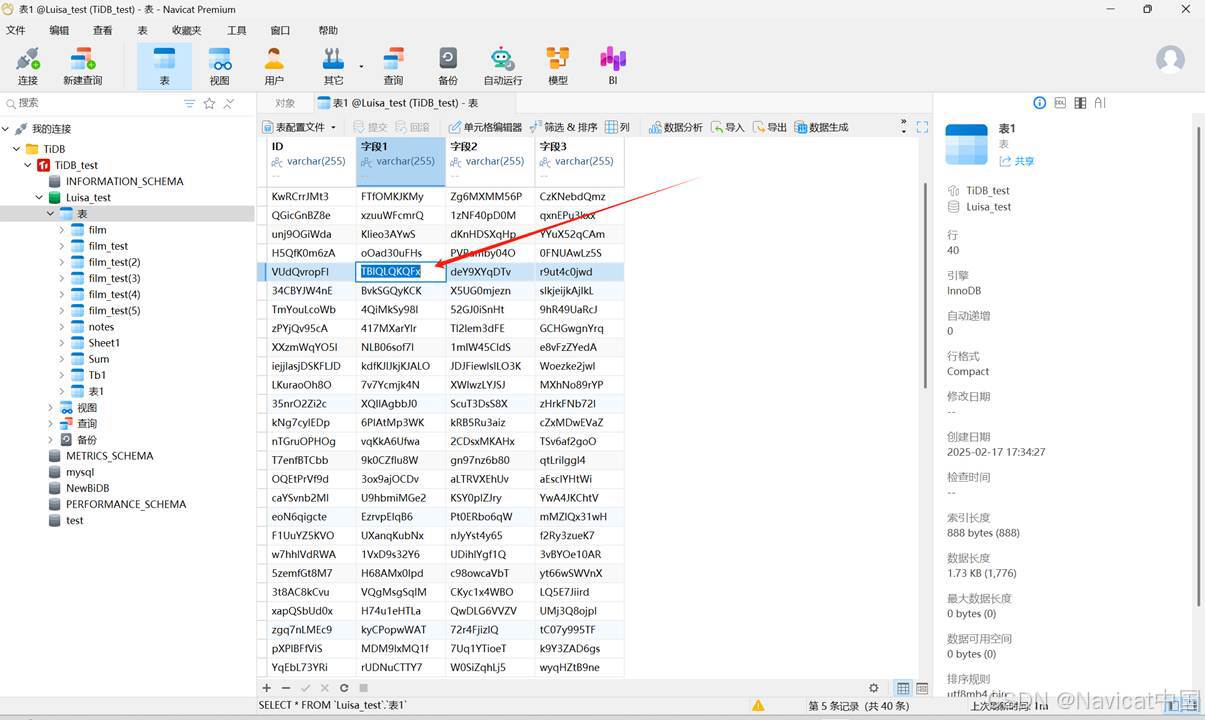Open the 工具 (Tools) menu

pos(236,31)
